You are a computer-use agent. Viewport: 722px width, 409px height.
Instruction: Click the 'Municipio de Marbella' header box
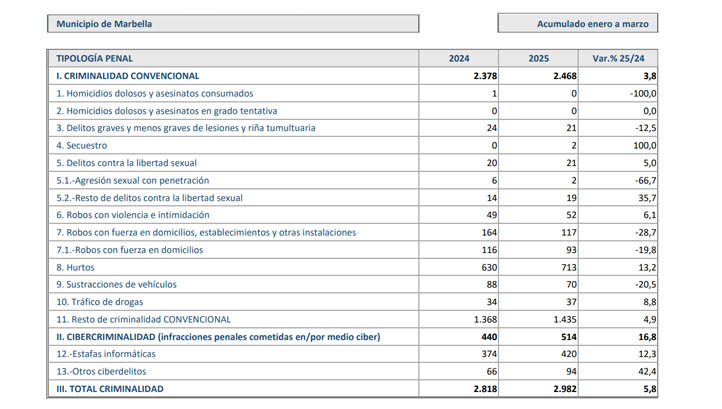pyautogui.click(x=233, y=23)
